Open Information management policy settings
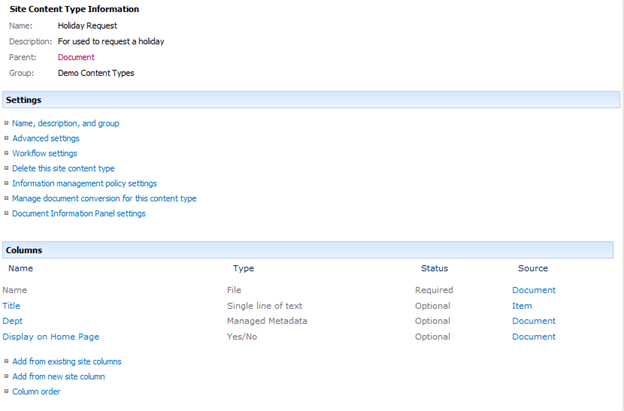Image resolution: width=624 pixels, height=411 pixels. point(84,183)
